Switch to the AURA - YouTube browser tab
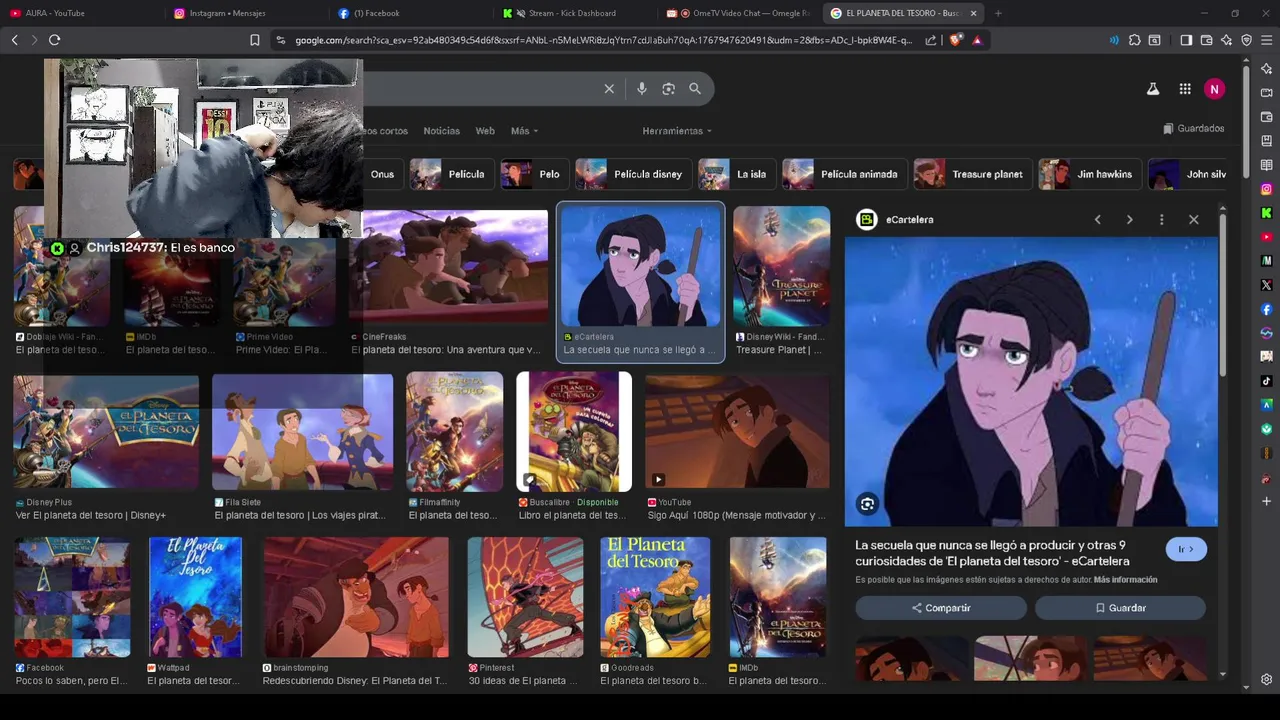1280x720 pixels. 83,13
